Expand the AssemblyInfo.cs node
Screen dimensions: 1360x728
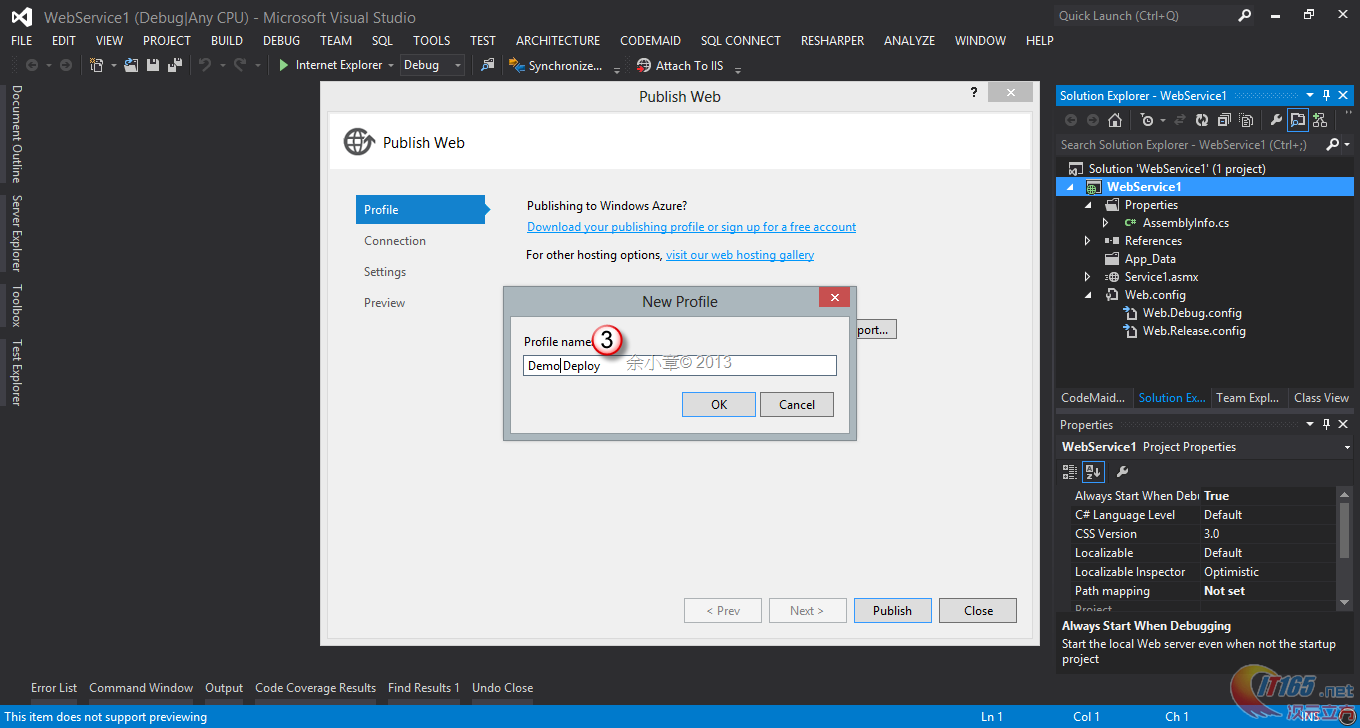click(1105, 223)
